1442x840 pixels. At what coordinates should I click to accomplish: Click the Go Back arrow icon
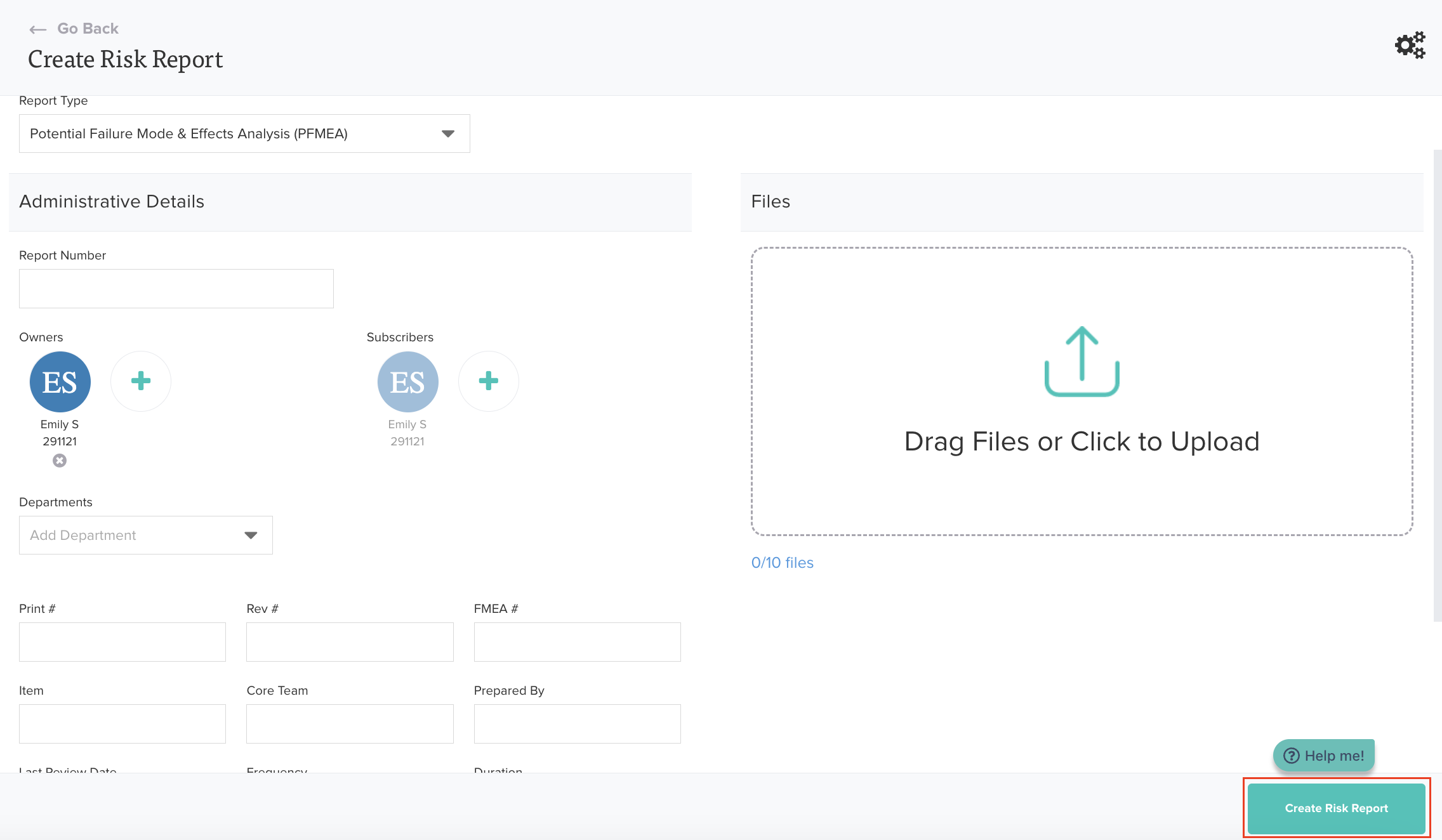coord(37,29)
